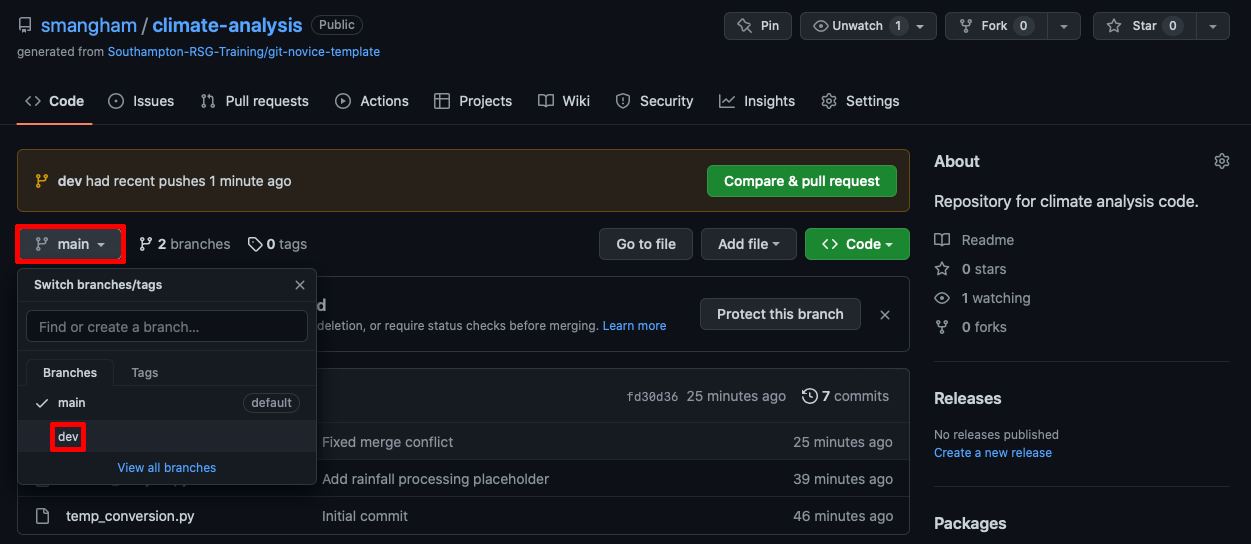Open the Insights tab
This screenshot has width=1251, height=544.
pyautogui.click(x=757, y=101)
